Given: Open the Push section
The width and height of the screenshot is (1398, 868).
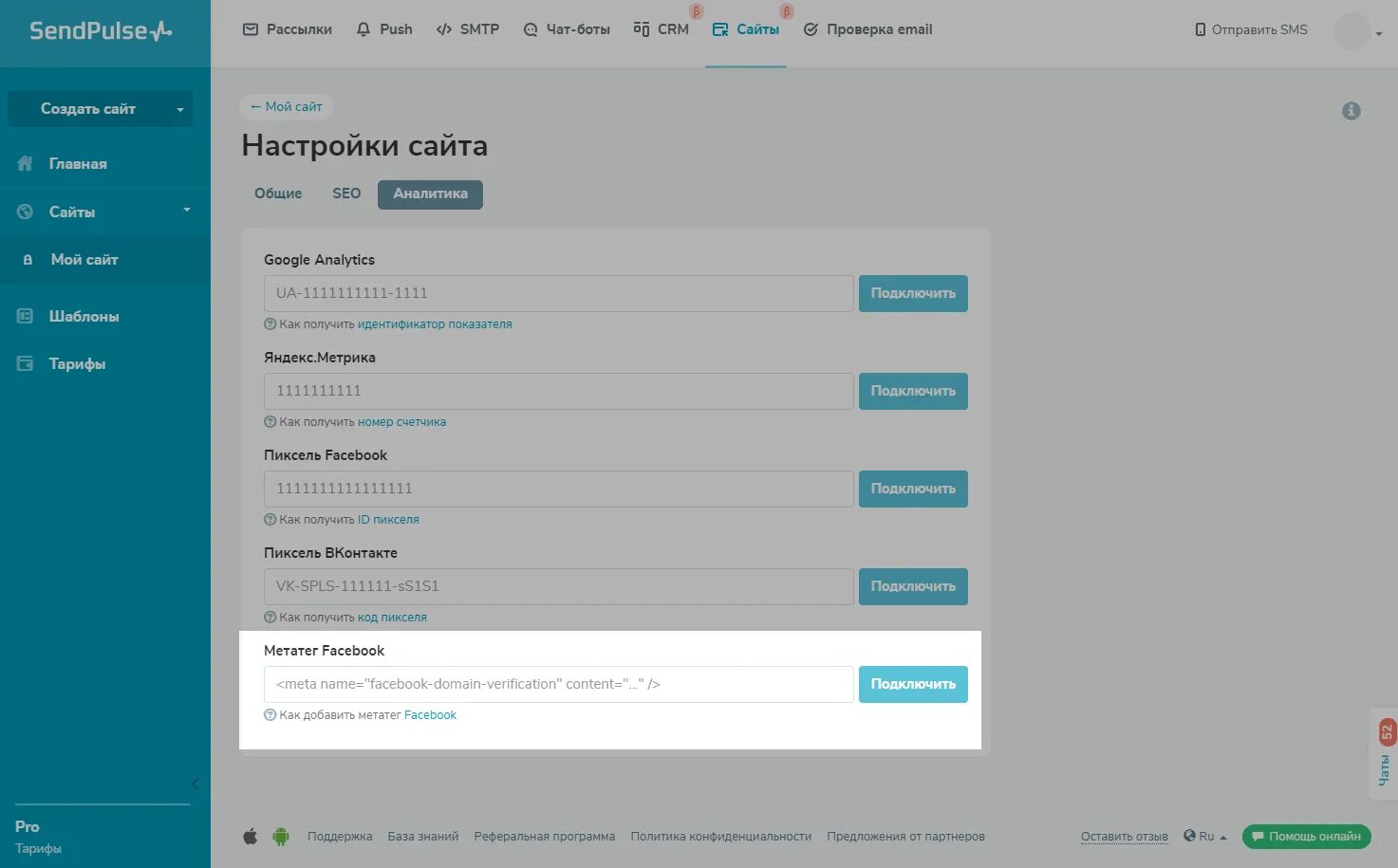Looking at the screenshot, I should 384,29.
